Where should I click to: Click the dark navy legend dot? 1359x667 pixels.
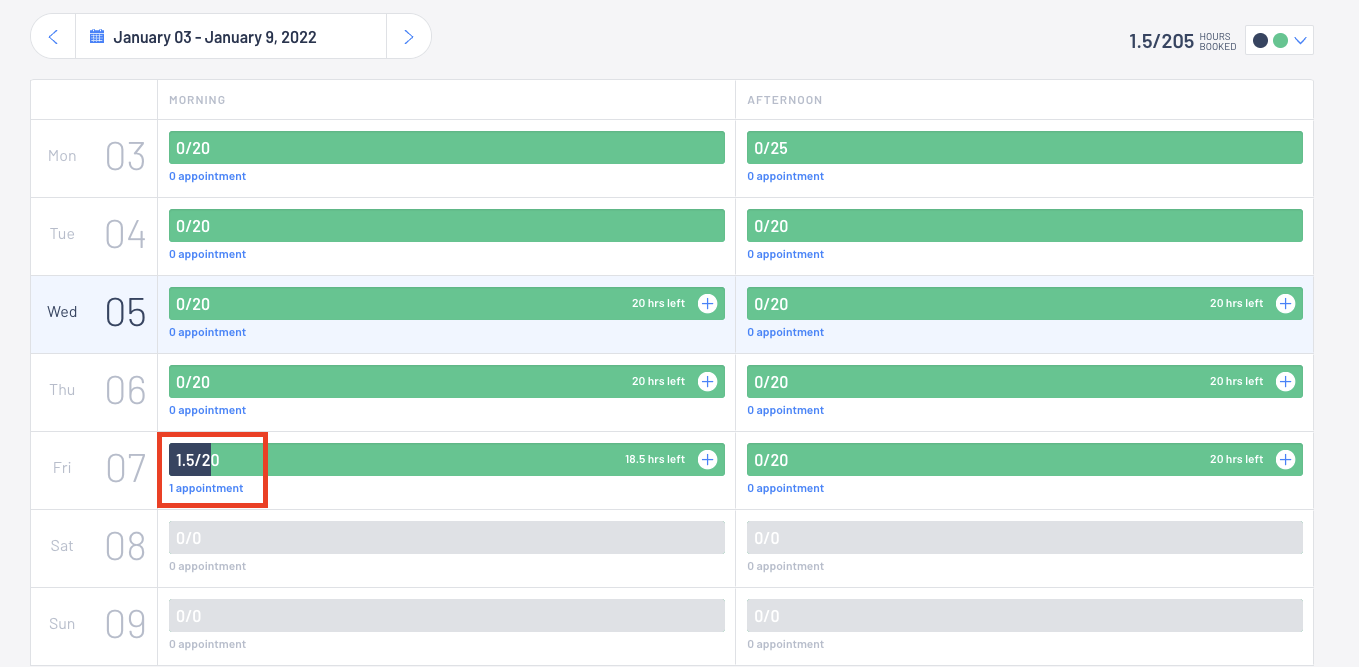pyautogui.click(x=1260, y=41)
